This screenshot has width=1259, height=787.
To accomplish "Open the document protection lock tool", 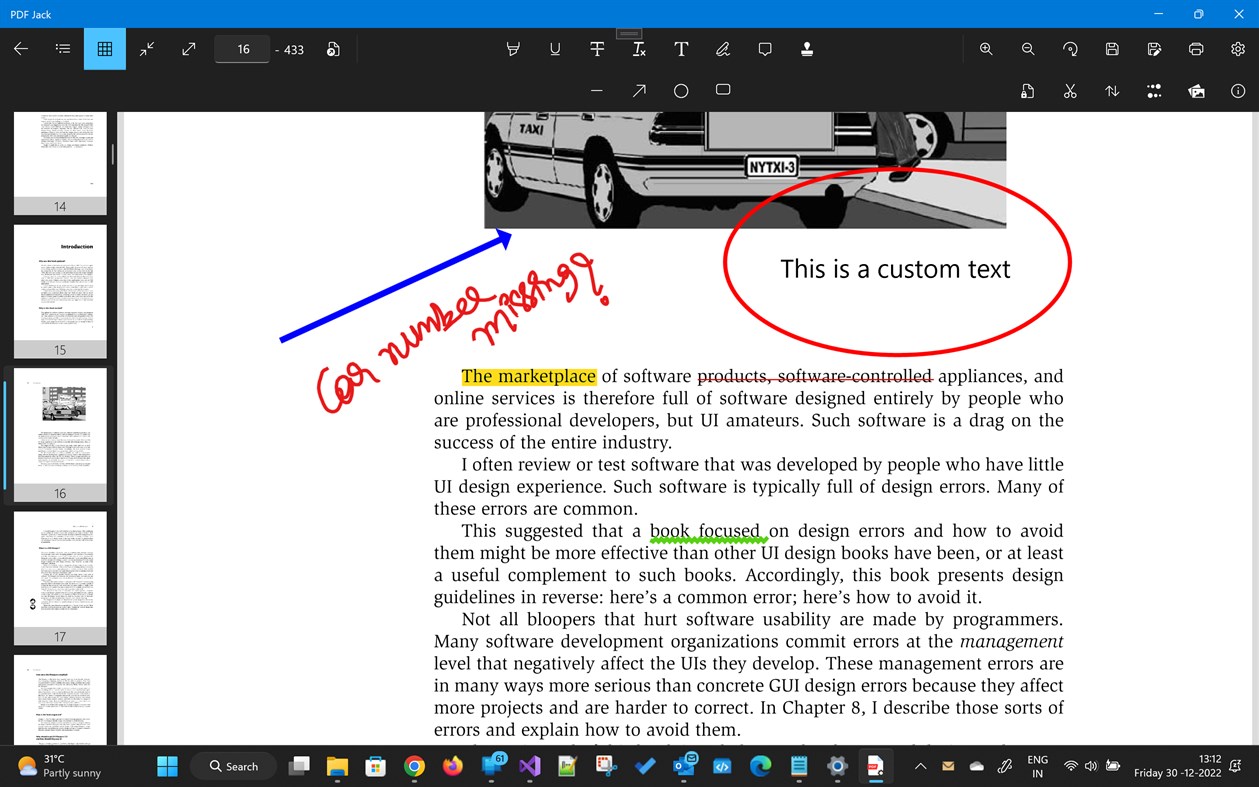I will coord(1027,90).
